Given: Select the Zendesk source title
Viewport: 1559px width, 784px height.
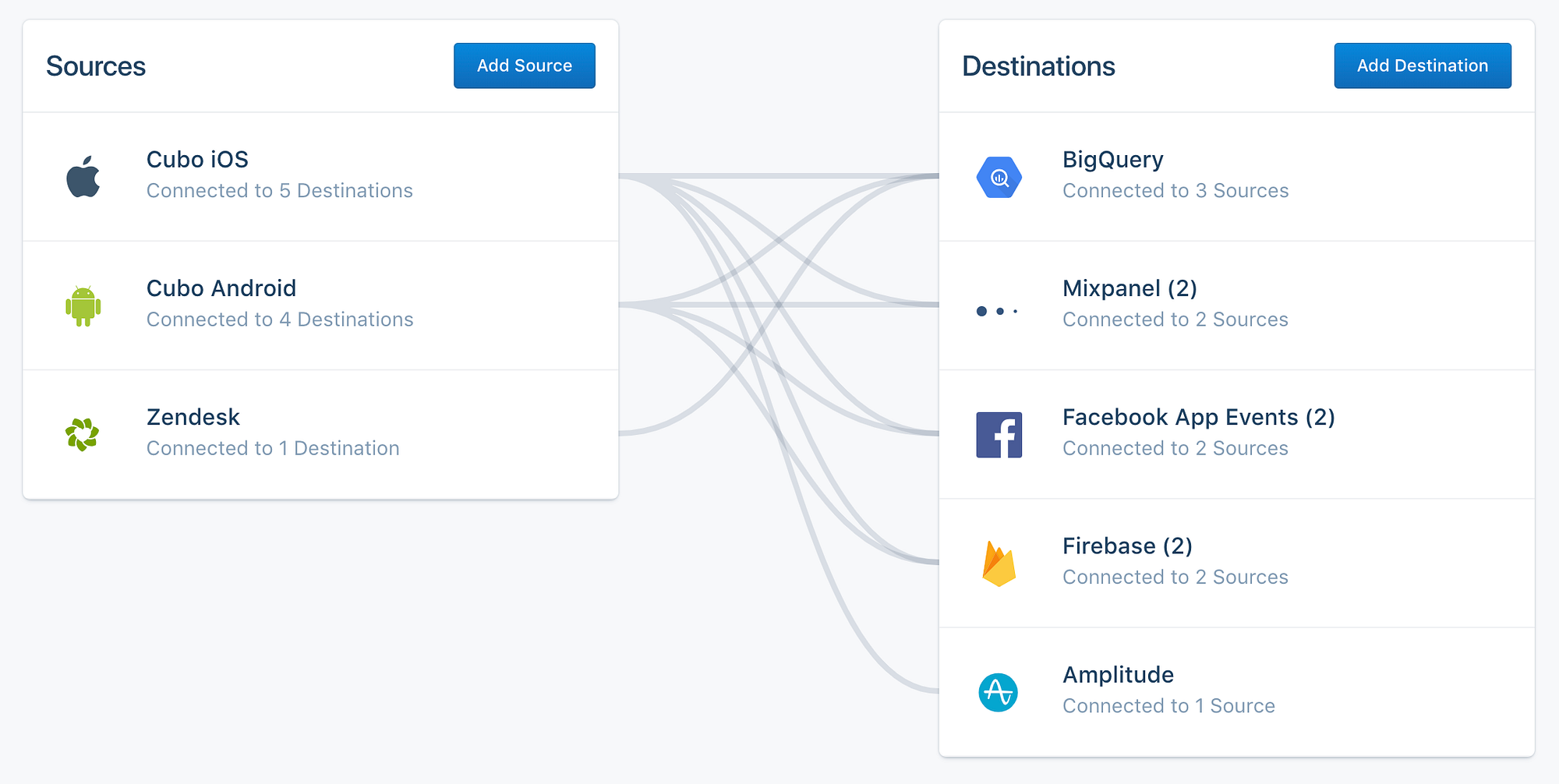Looking at the screenshot, I should [193, 417].
